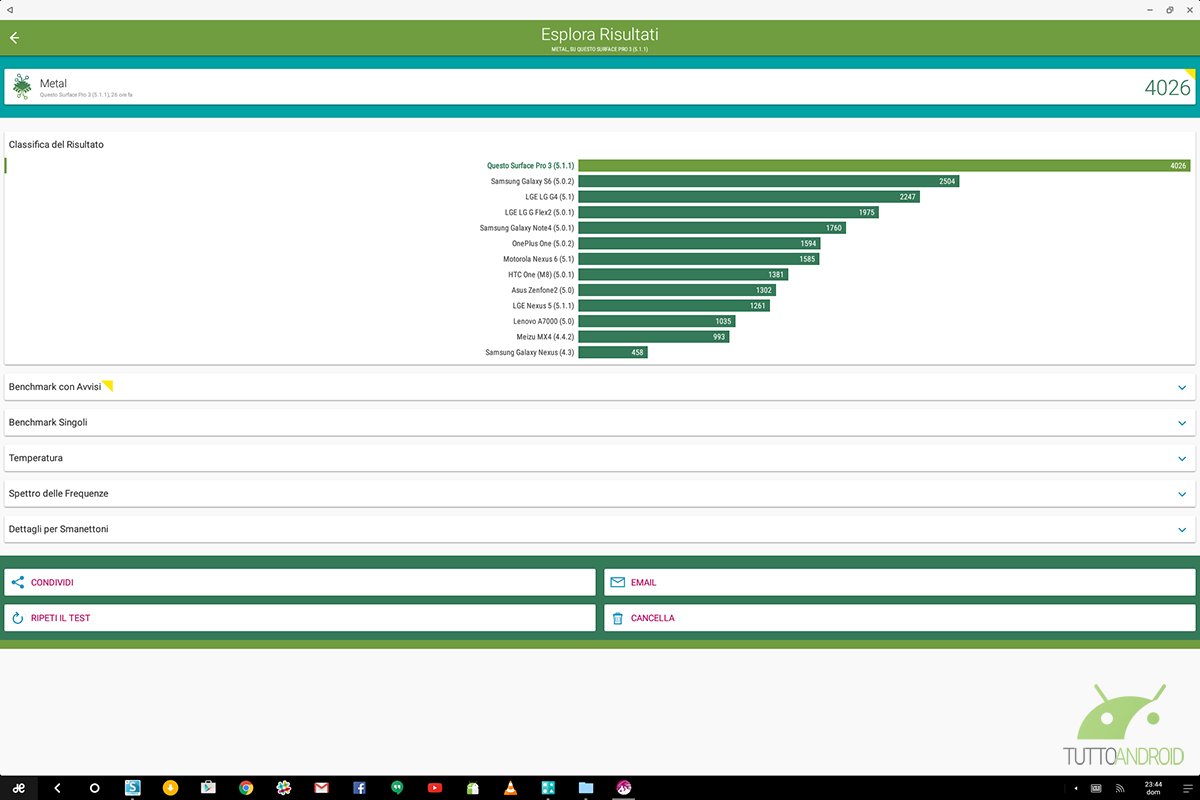This screenshot has height=800, width=1200.
Task: Show hidden tray icons arrow
Action: point(1075,788)
